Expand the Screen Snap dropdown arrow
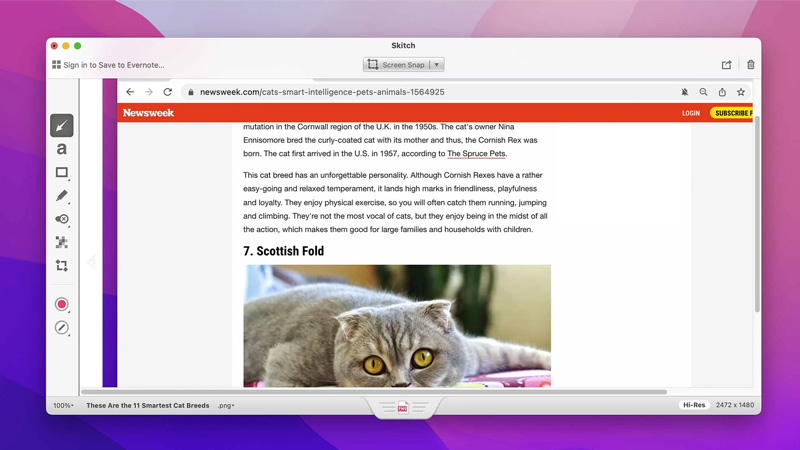800x450 pixels. click(437, 65)
